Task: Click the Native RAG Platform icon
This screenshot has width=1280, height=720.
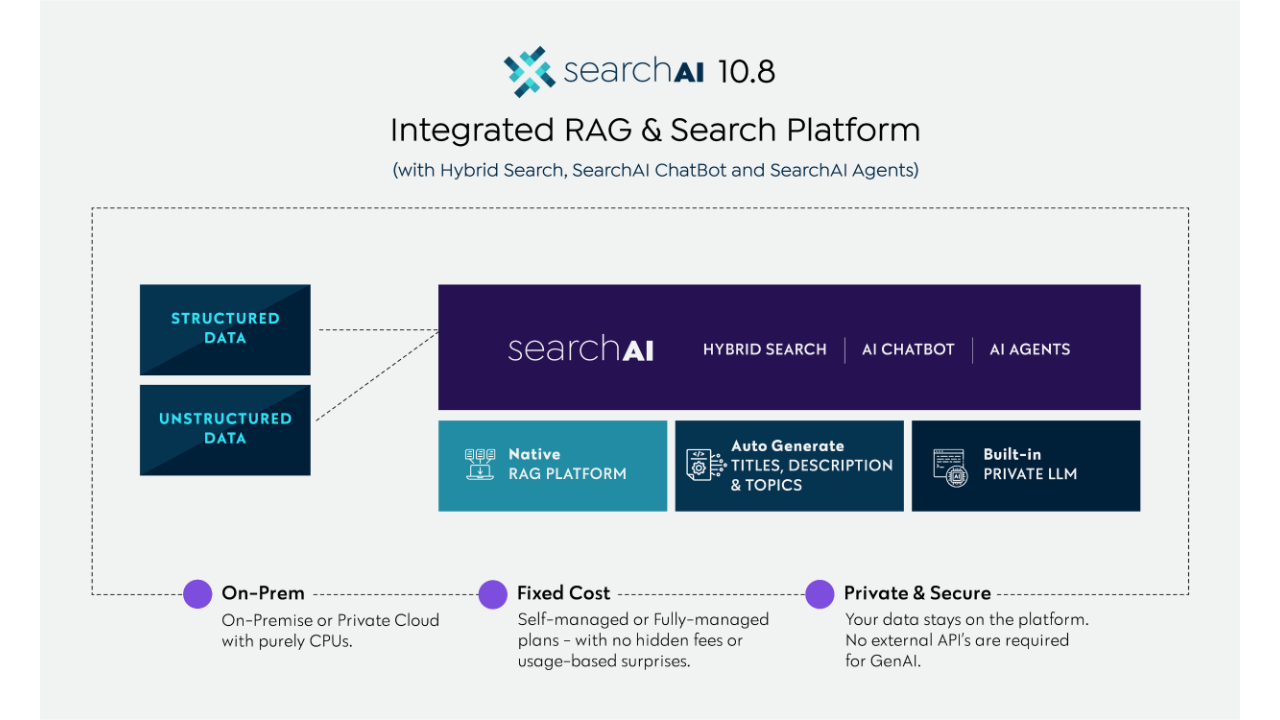Action: point(480,465)
